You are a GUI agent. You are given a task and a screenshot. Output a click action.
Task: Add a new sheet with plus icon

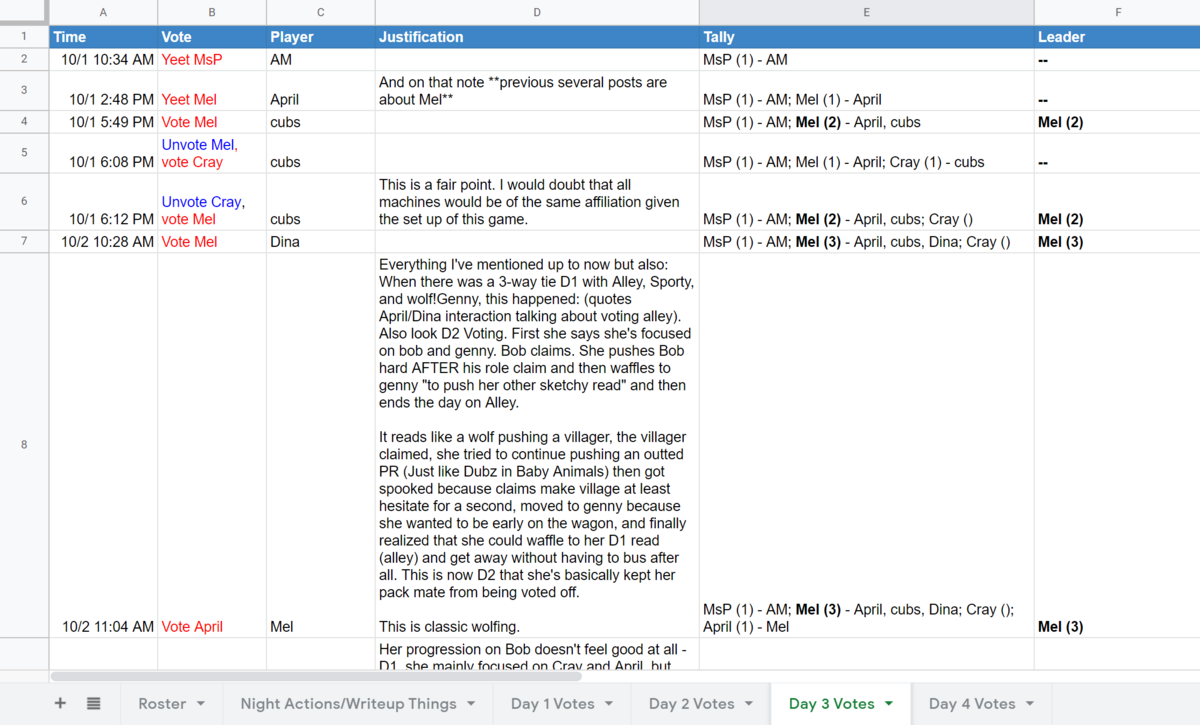[60, 704]
